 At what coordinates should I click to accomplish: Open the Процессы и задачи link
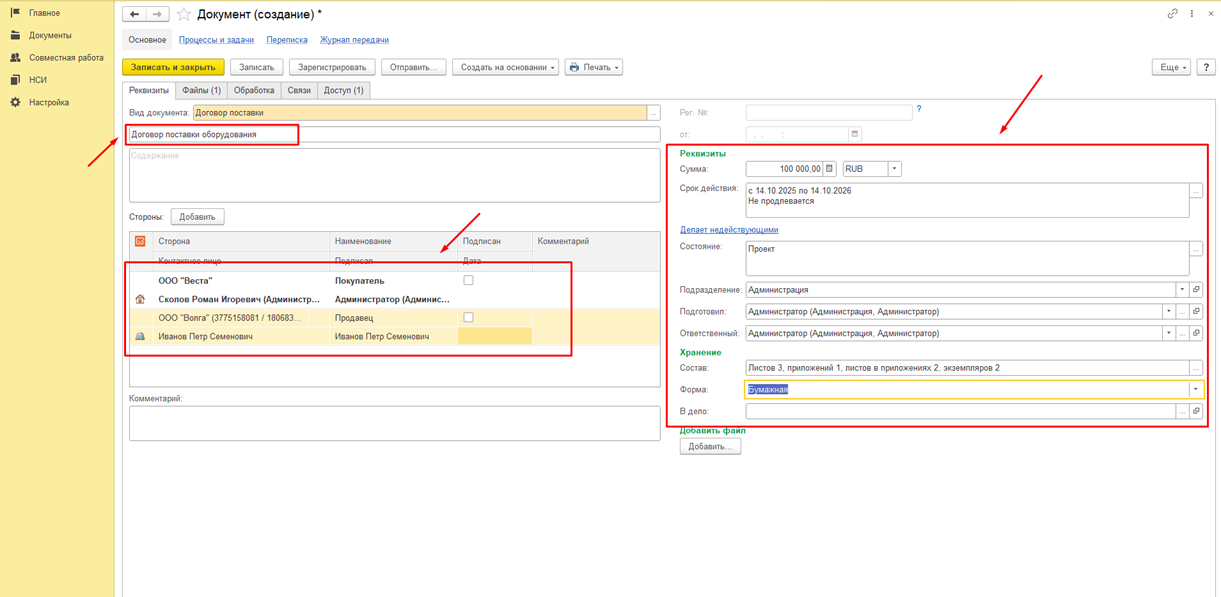(x=216, y=40)
